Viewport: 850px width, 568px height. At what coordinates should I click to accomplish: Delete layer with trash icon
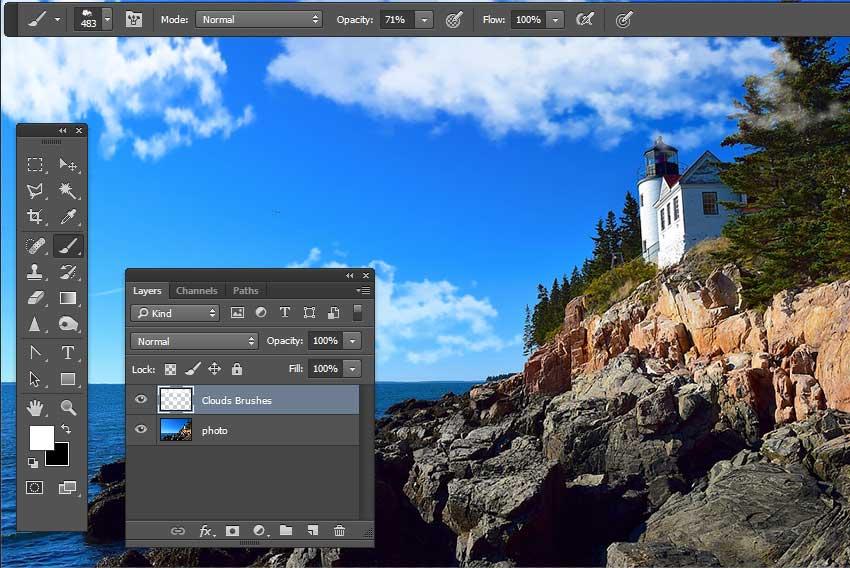point(339,531)
